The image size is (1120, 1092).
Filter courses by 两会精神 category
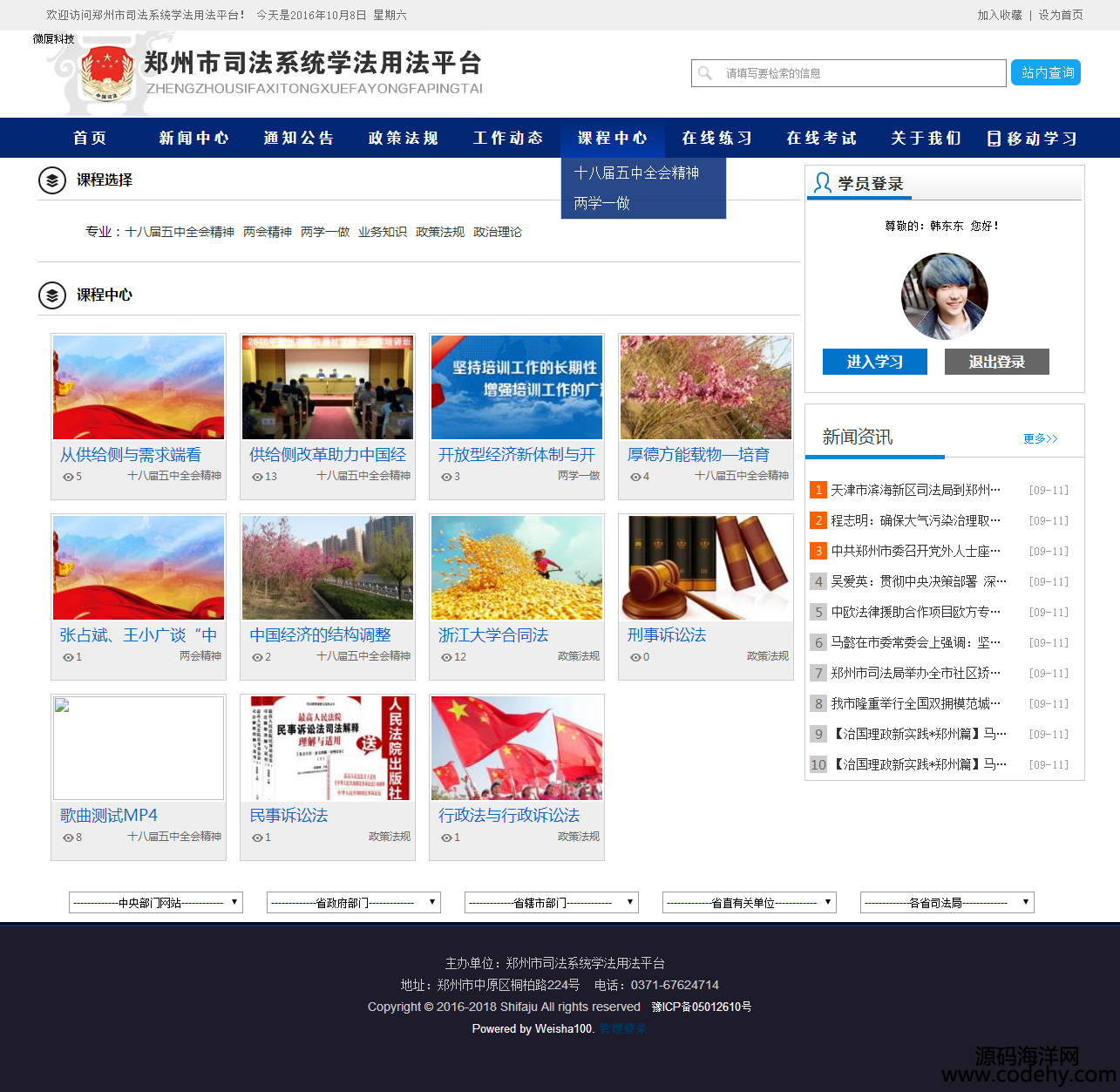[x=268, y=232]
